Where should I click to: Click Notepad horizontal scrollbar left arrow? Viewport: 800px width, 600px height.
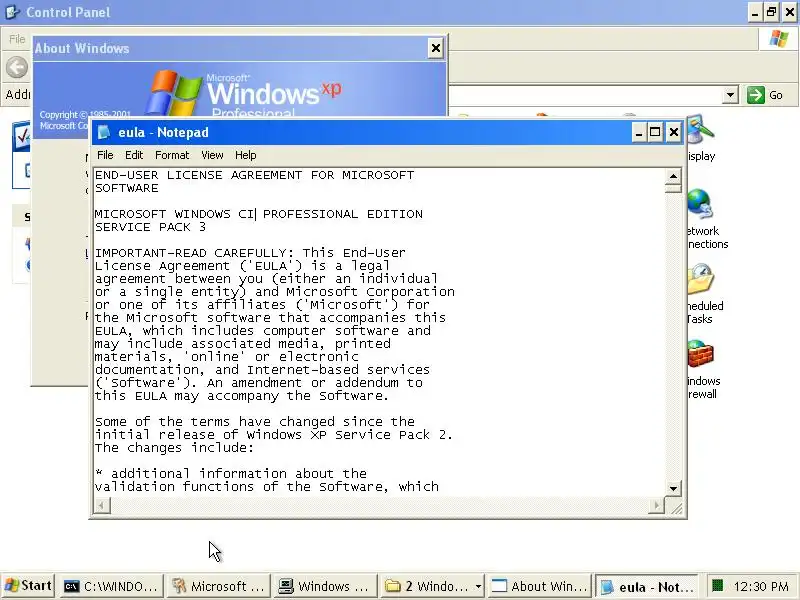[102, 505]
